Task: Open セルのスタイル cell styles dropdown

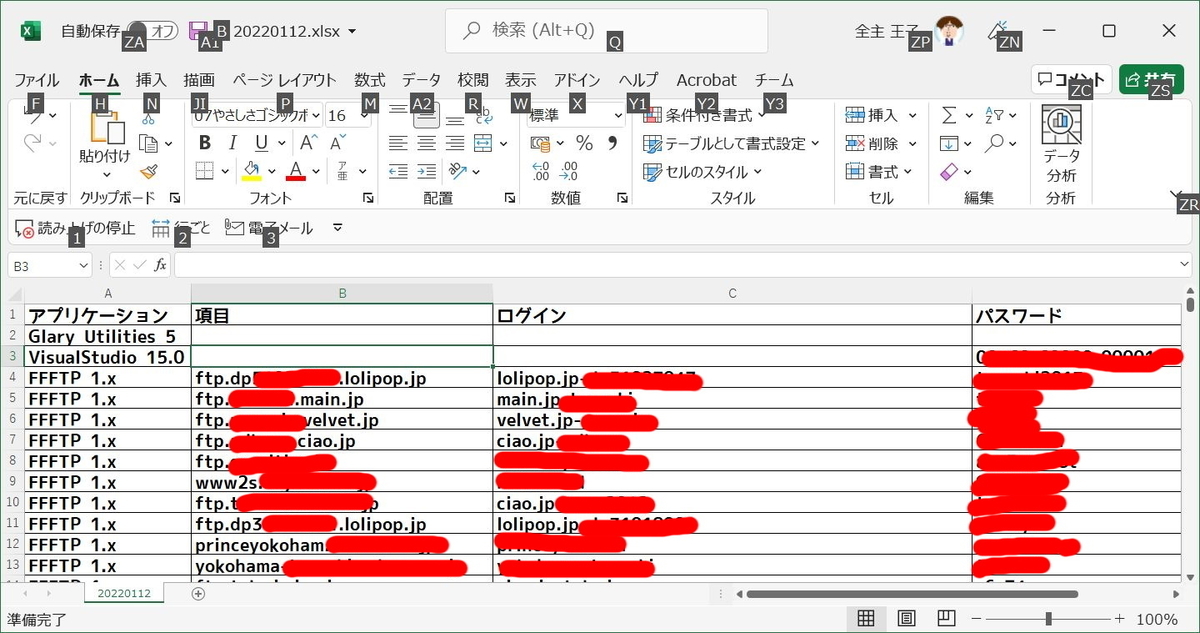Action: (703, 172)
